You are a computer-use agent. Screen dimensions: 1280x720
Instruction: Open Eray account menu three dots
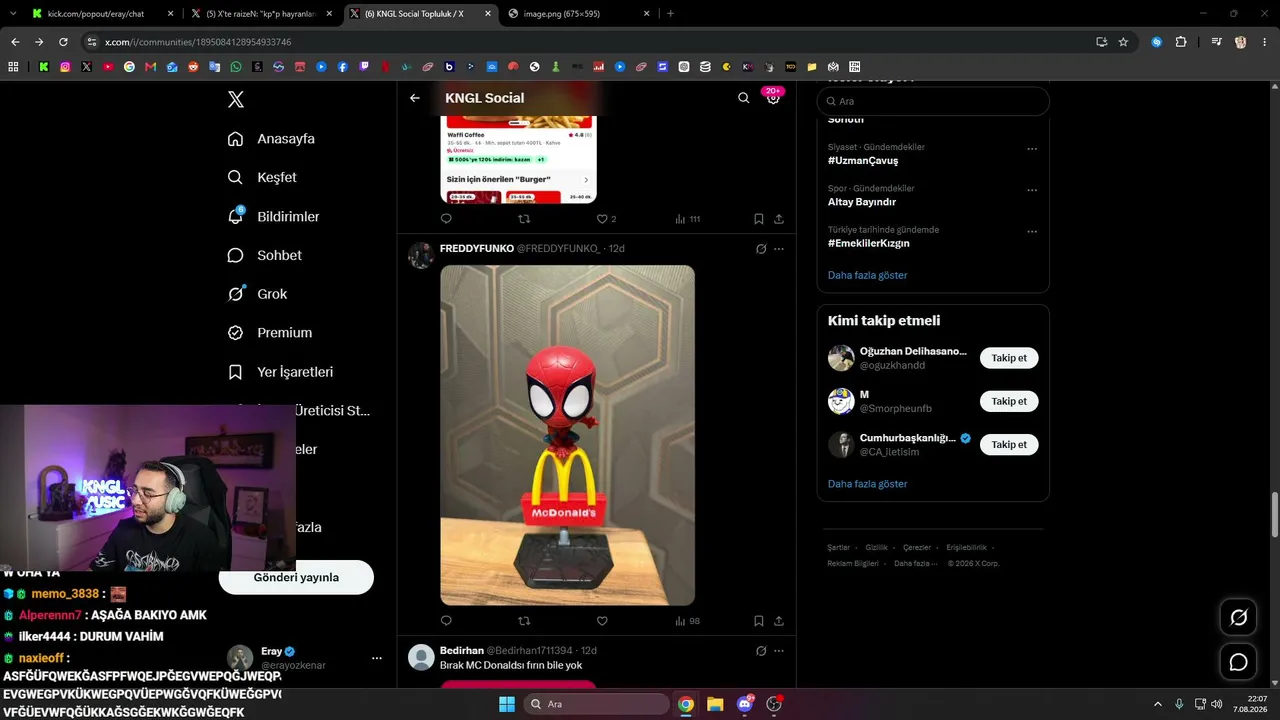click(377, 658)
